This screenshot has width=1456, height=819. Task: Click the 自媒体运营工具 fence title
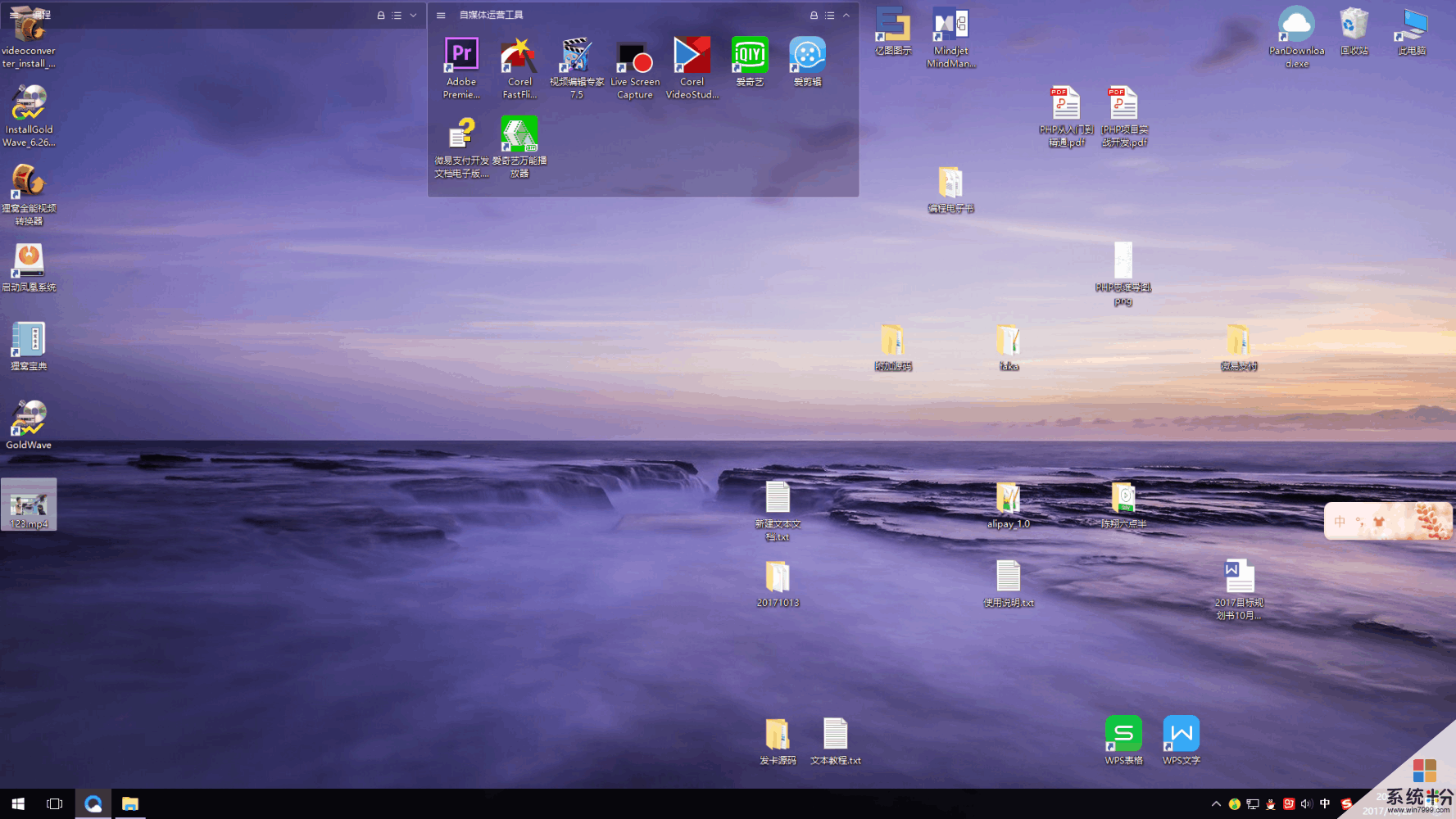coord(491,15)
